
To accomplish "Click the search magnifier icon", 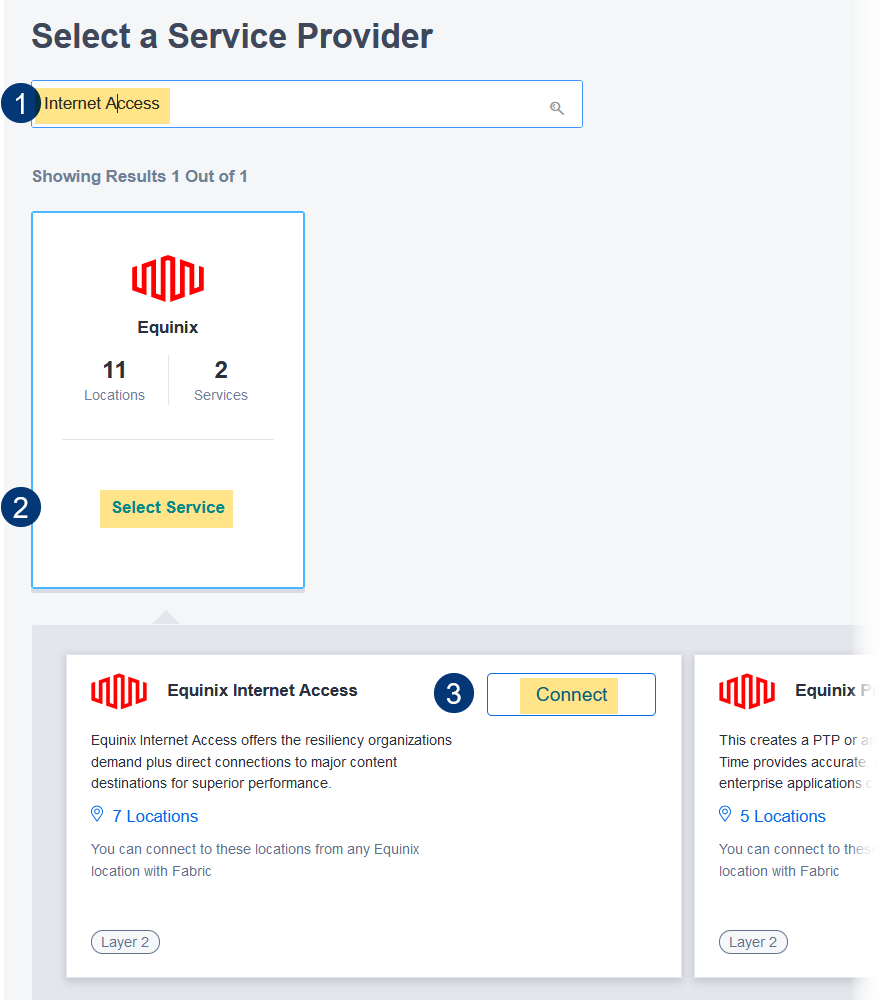I will pos(557,108).
